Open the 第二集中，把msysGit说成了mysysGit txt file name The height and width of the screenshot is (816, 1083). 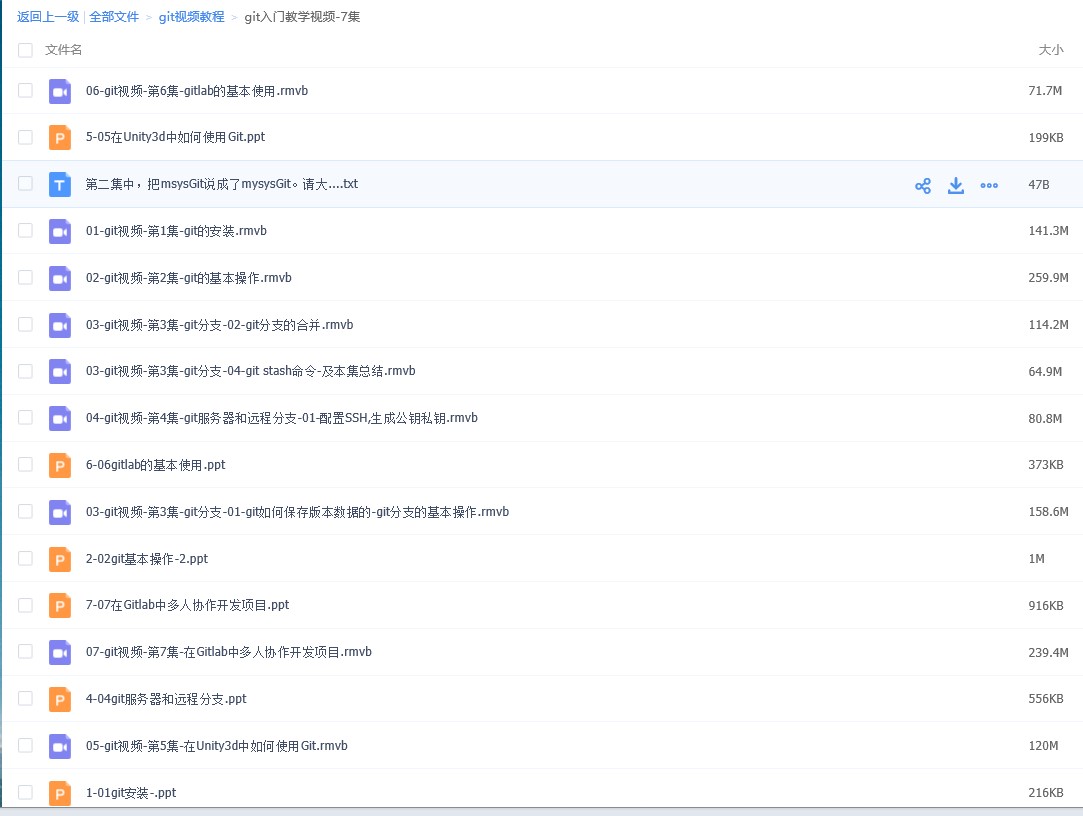pyautogui.click(x=222, y=184)
